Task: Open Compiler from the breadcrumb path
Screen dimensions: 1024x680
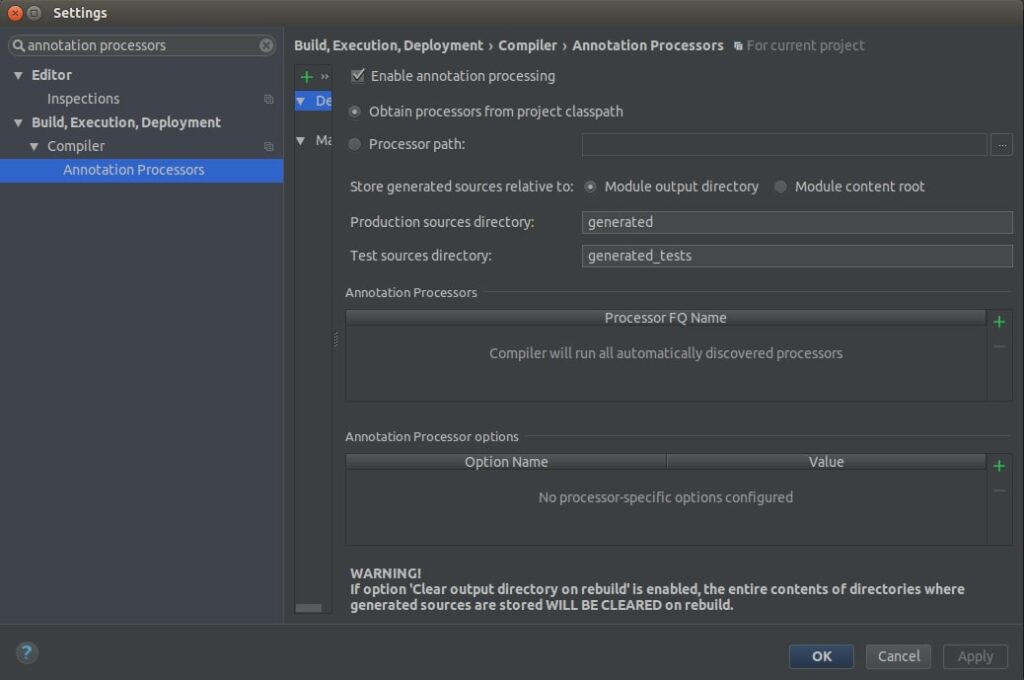Action: pyautogui.click(x=528, y=45)
